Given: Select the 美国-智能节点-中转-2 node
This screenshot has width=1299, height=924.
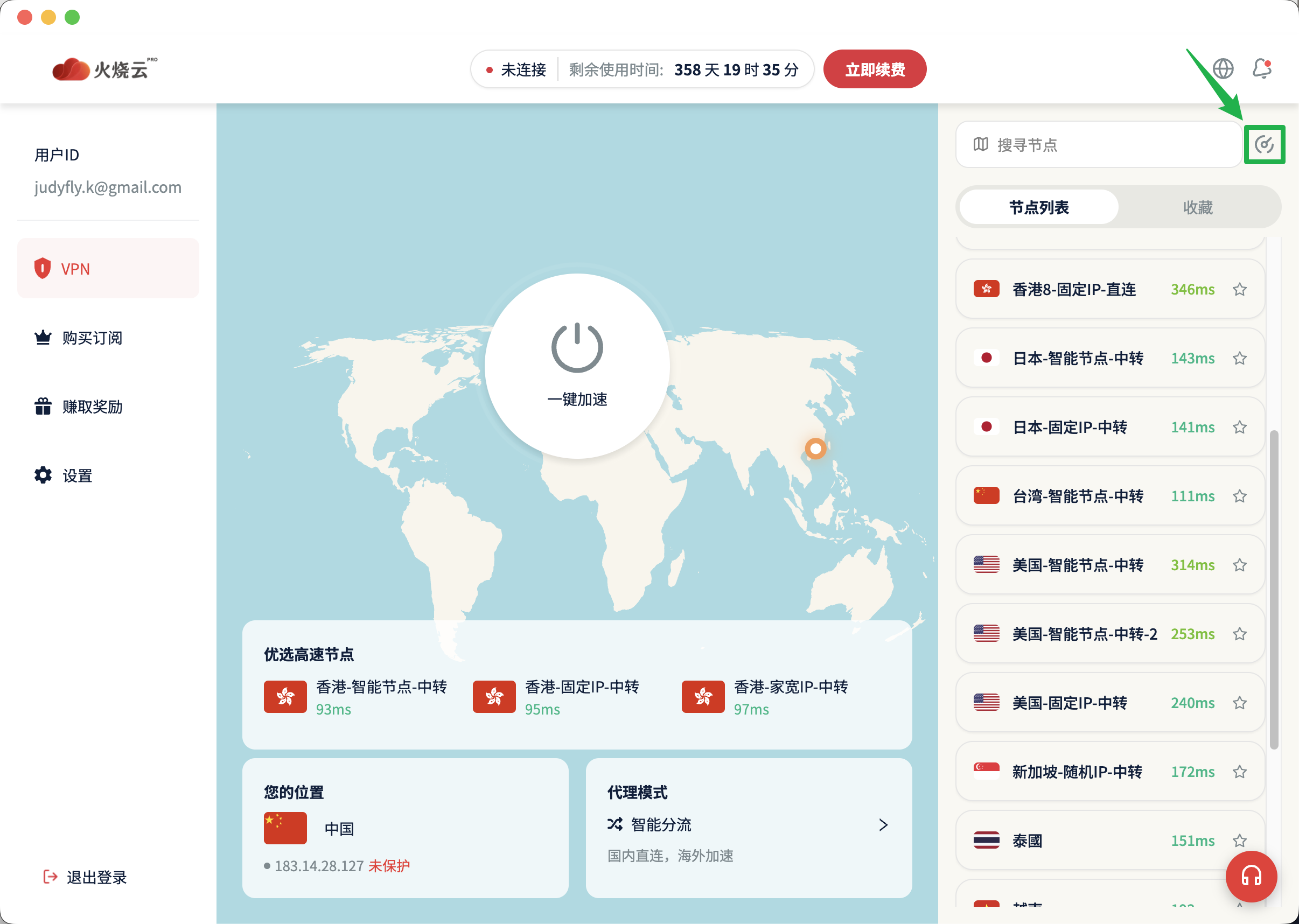Looking at the screenshot, I should tap(1109, 633).
